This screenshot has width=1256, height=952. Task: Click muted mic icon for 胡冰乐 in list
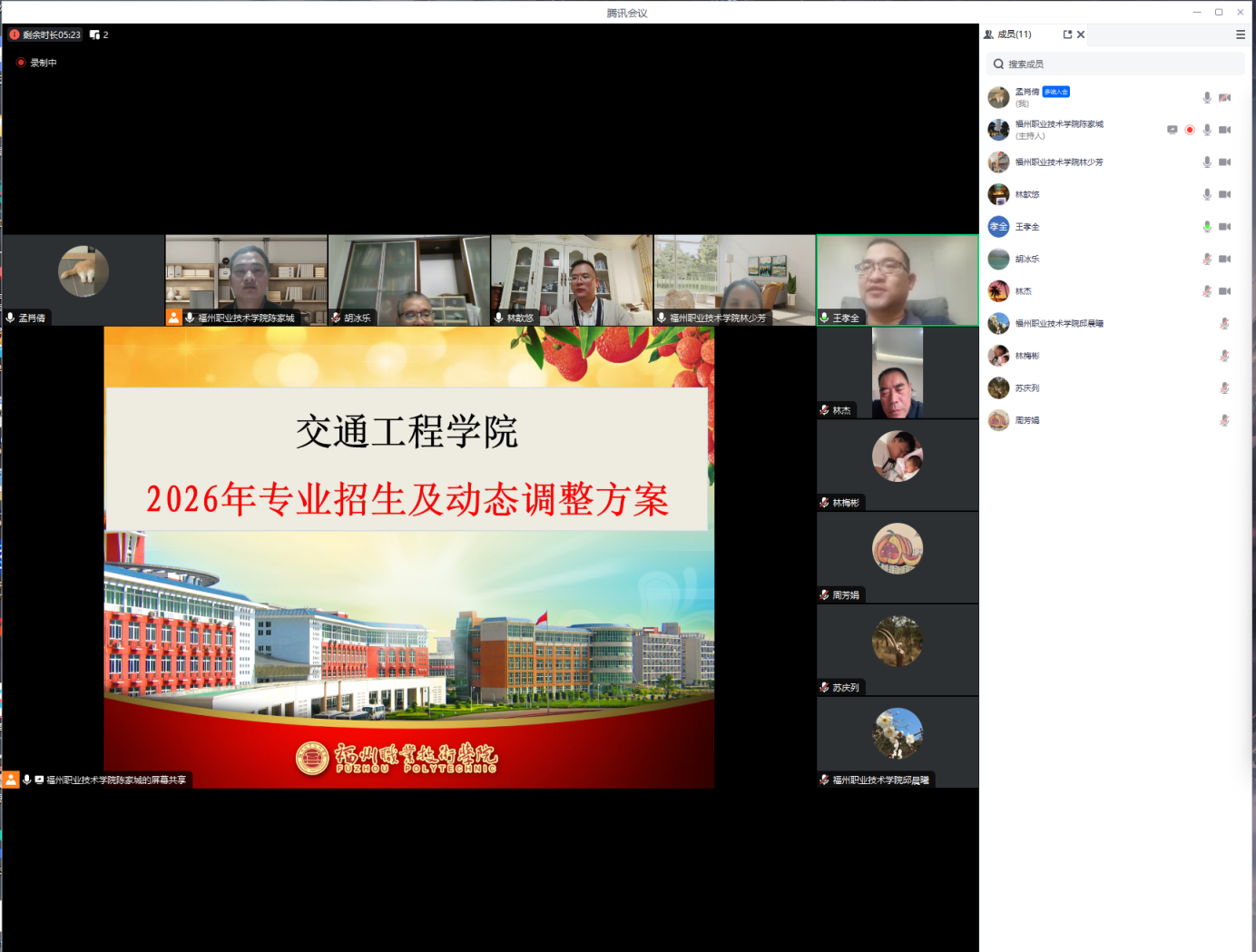coord(1207,260)
